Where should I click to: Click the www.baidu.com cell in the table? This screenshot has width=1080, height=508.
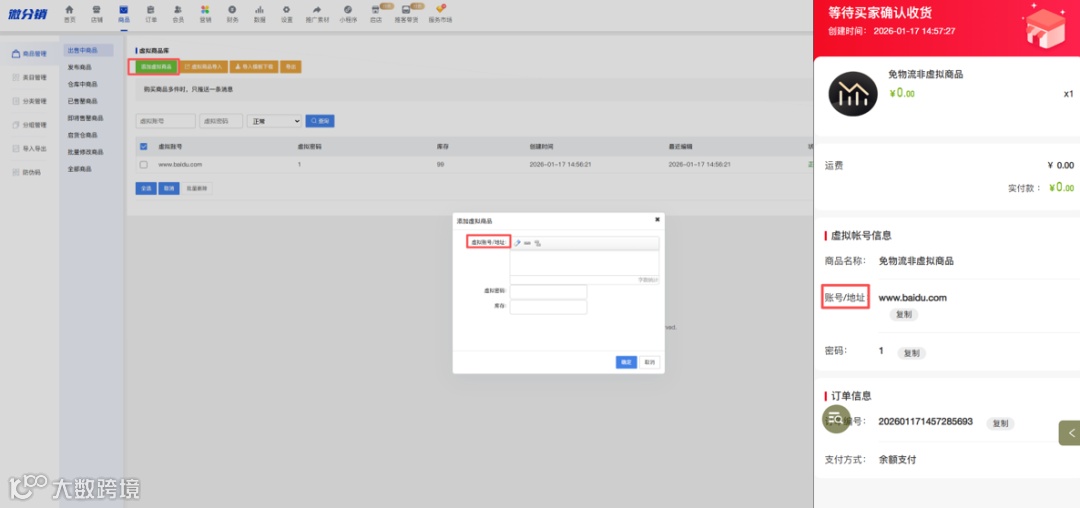[180, 165]
